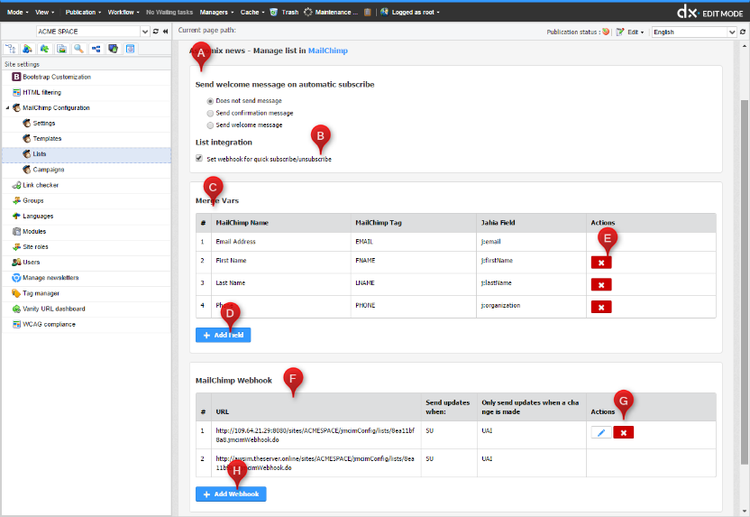The height and width of the screenshot is (517, 750).
Task: Open HTML filtering site setting
Action: pyautogui.click(x=42, y=93)
